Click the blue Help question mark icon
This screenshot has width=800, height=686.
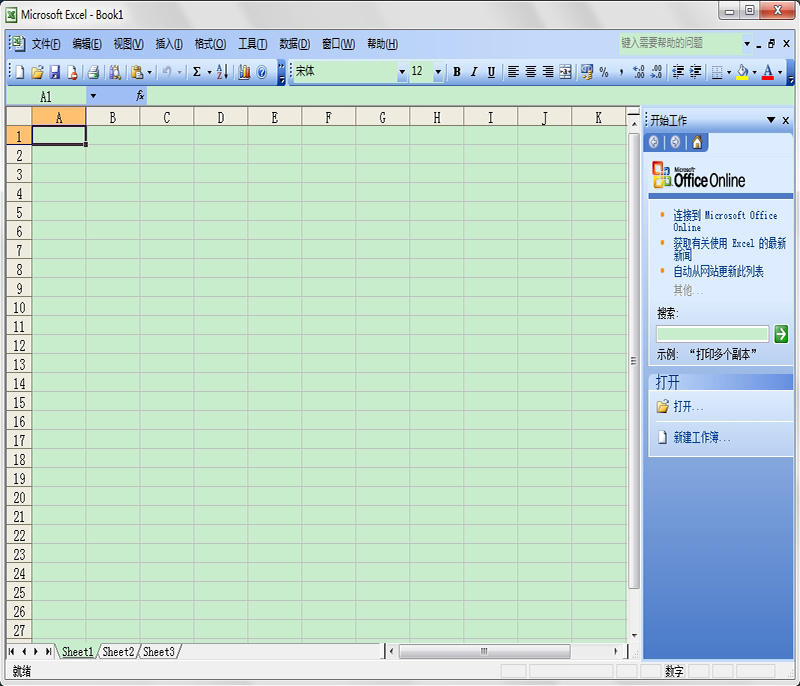point(262,72)
